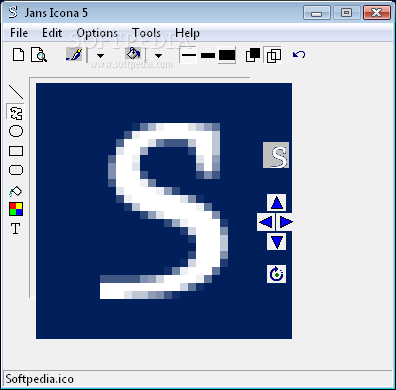Minimize the Jans Icona 5 window
The width and height of the screenshot is (396, 390).
pos(317,13)
